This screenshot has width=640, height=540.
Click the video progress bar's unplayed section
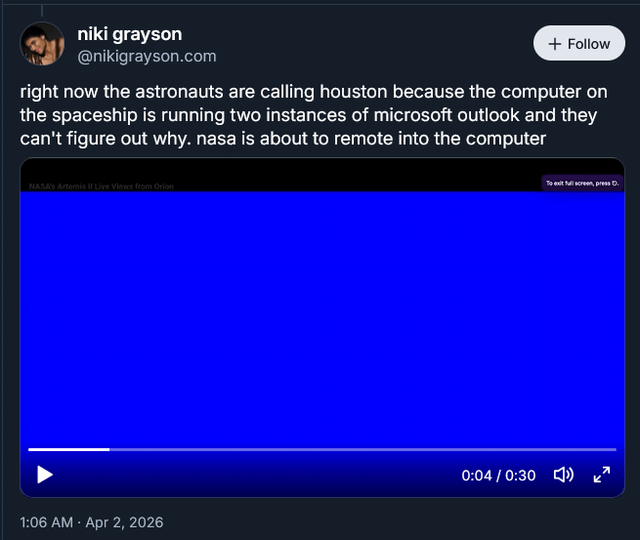pyautogui.click(x=360, y=450)
